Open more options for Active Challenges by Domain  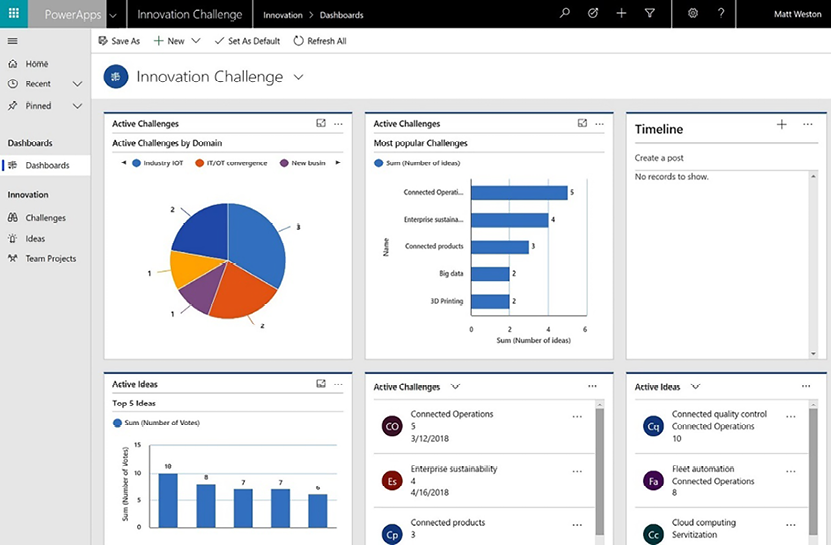click(338, 124)
